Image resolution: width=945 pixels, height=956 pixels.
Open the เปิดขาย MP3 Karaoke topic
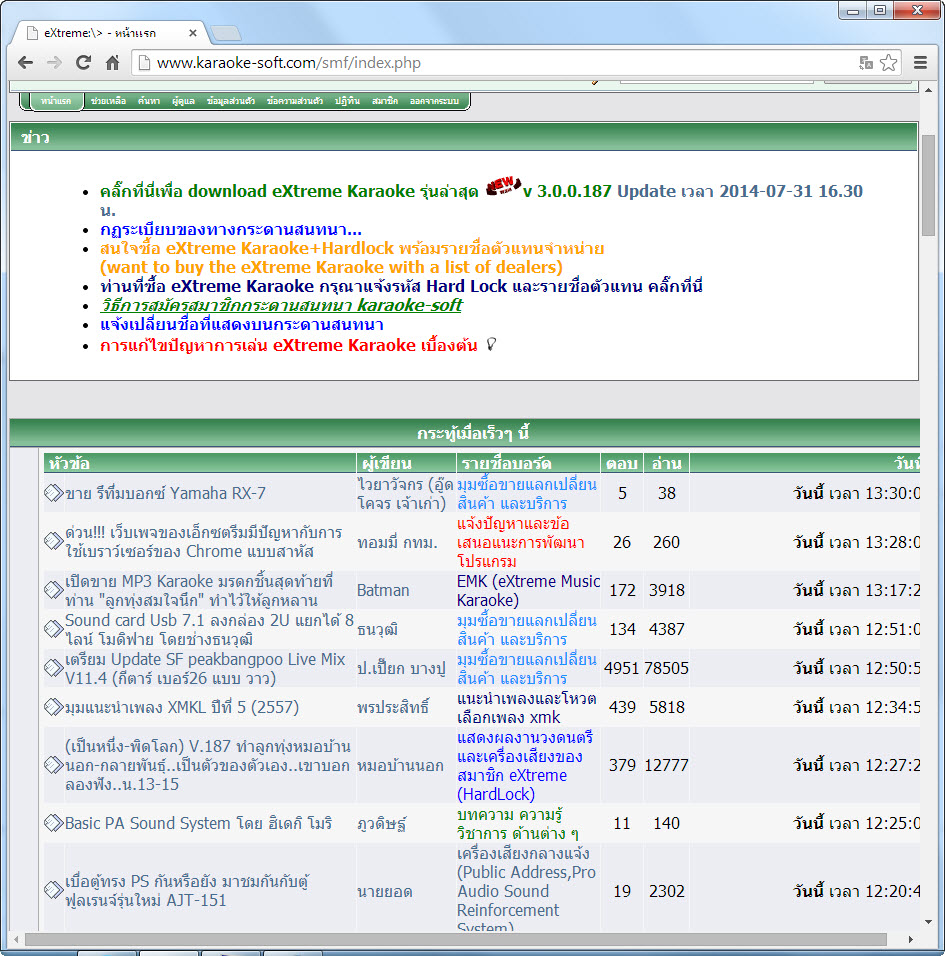199,590
